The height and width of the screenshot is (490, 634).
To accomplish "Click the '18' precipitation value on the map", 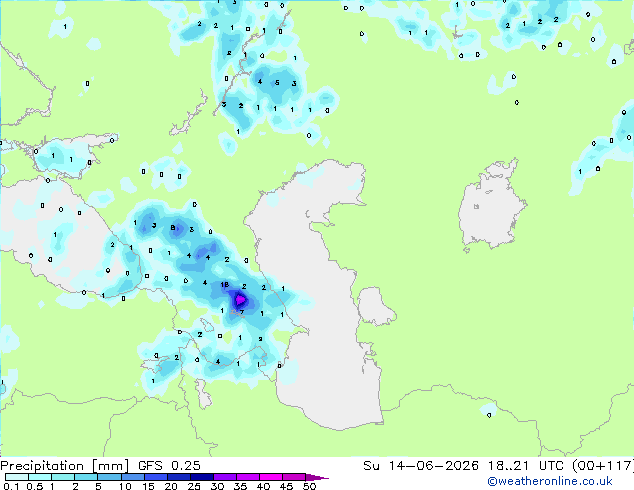I will 224,285.
